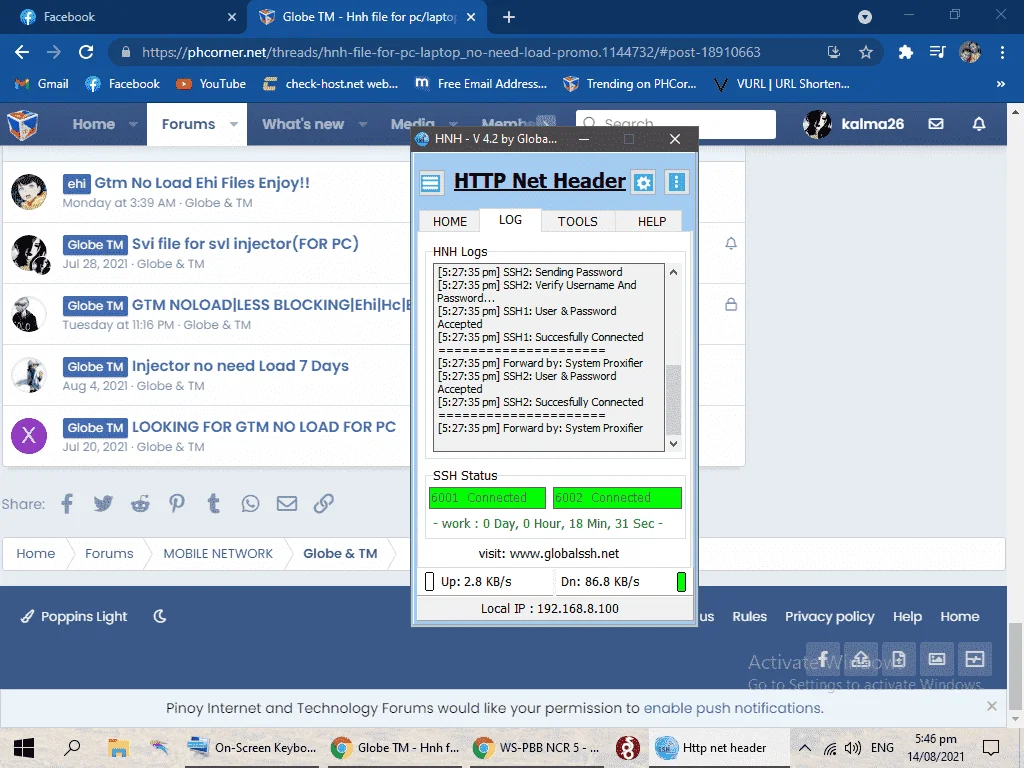Toggle dark mode moon icon
The height and width of the screenshot is (768, 1024).
(x=160, y=616)
